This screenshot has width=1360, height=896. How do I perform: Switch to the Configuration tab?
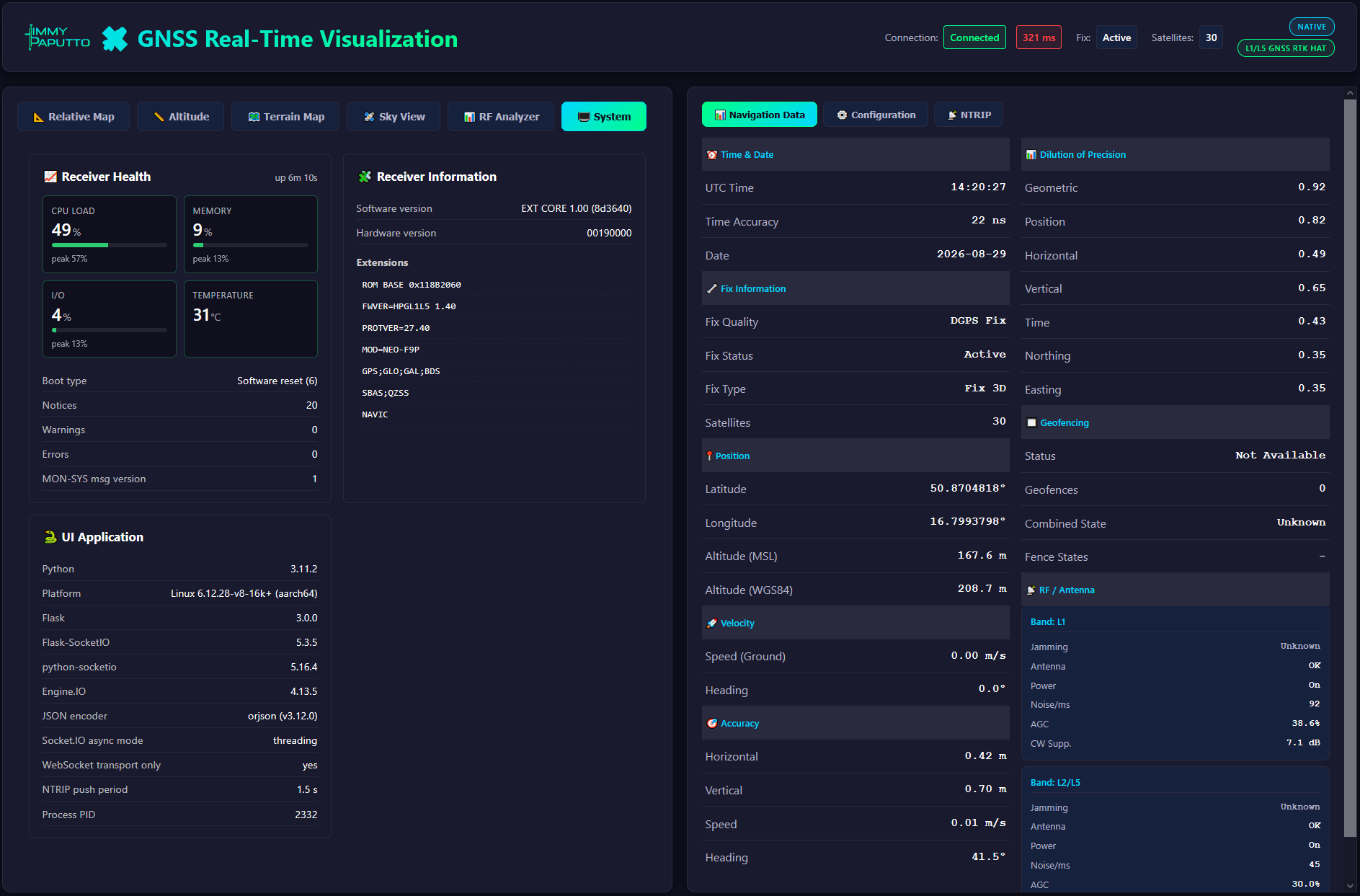coord(876,115)
